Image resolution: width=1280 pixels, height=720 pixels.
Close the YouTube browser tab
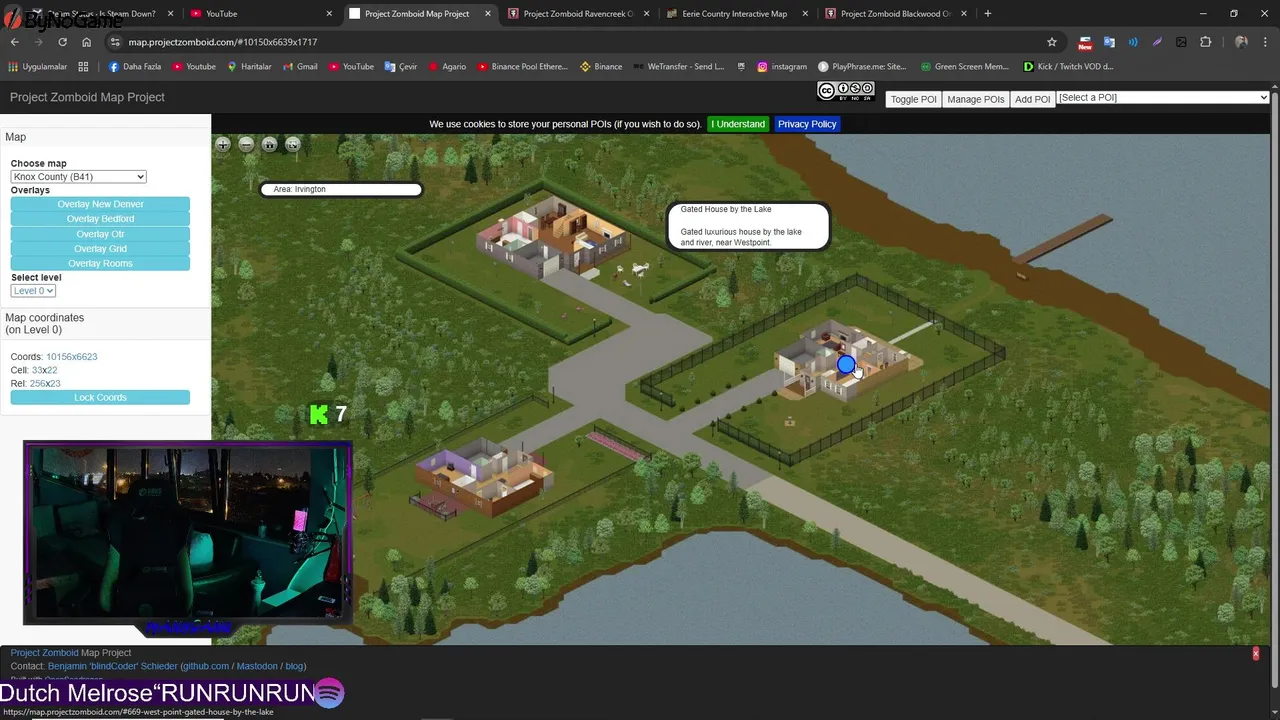point(329,14)
